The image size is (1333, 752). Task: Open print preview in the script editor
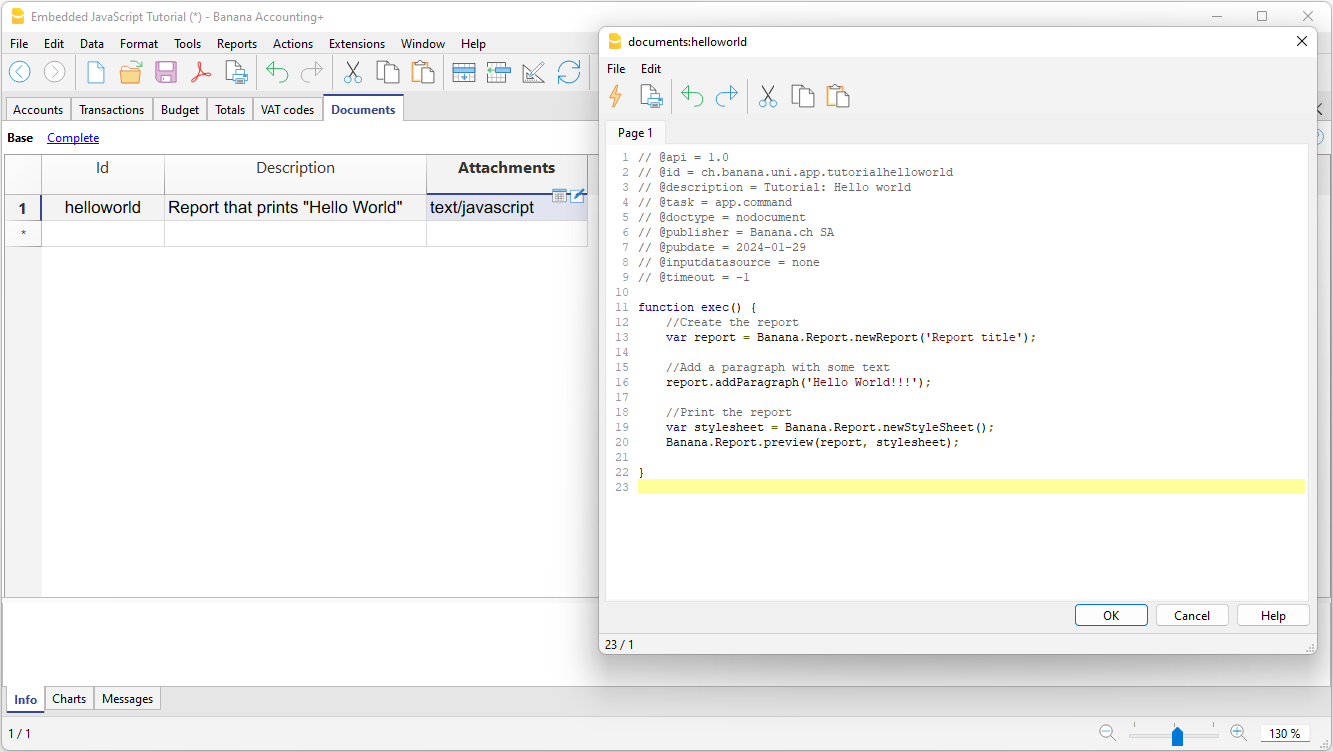point(651,95)
